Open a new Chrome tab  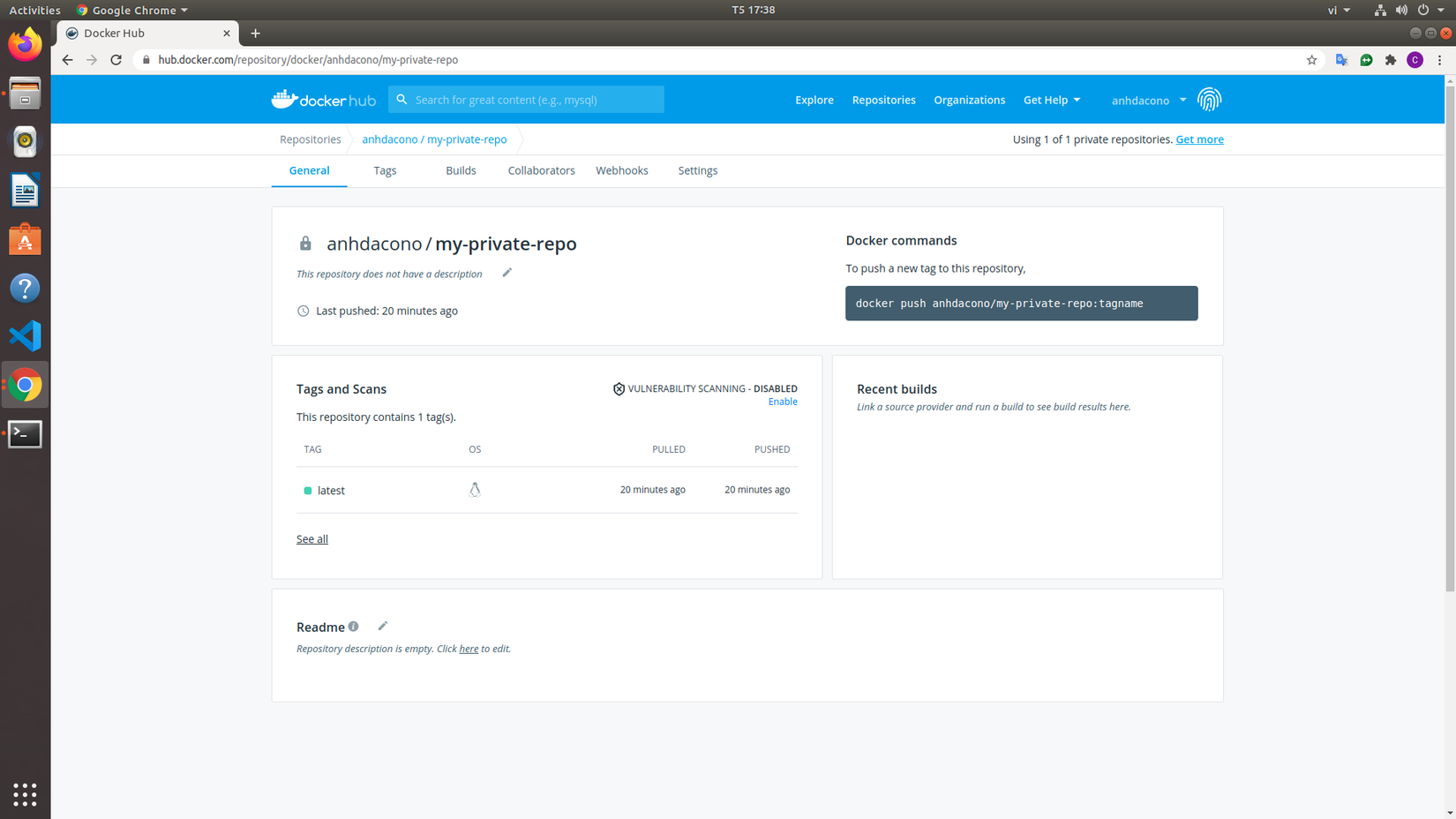[x=255, y=34]
